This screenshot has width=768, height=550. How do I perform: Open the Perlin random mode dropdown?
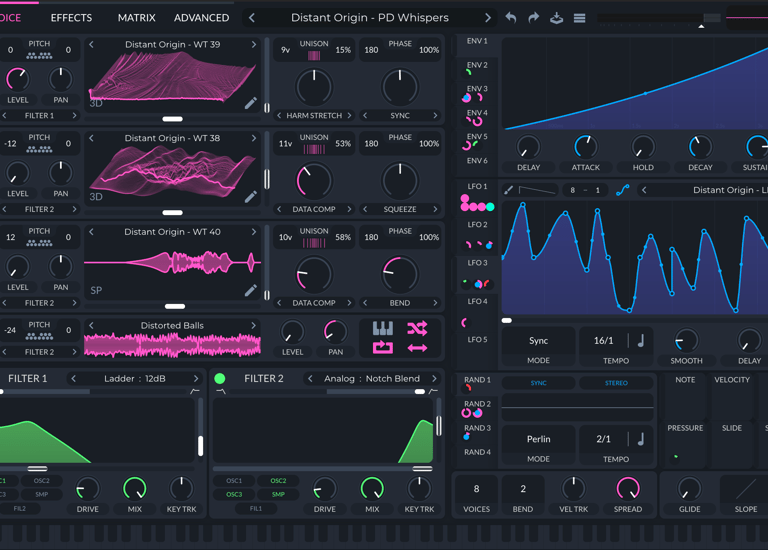pyautogui.click(x=538, y=439)
